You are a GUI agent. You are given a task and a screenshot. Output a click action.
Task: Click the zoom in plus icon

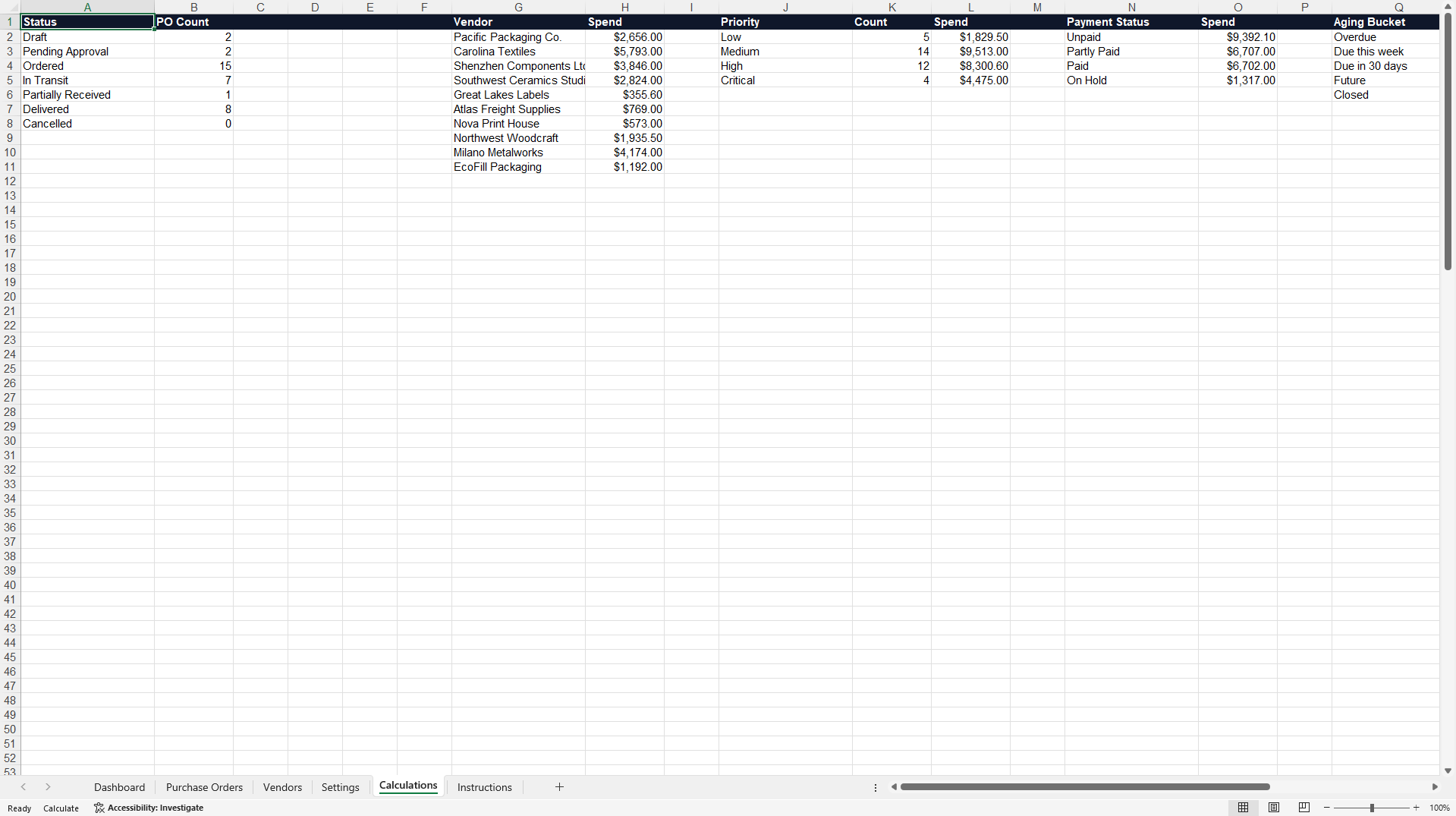pos(1416,808)
